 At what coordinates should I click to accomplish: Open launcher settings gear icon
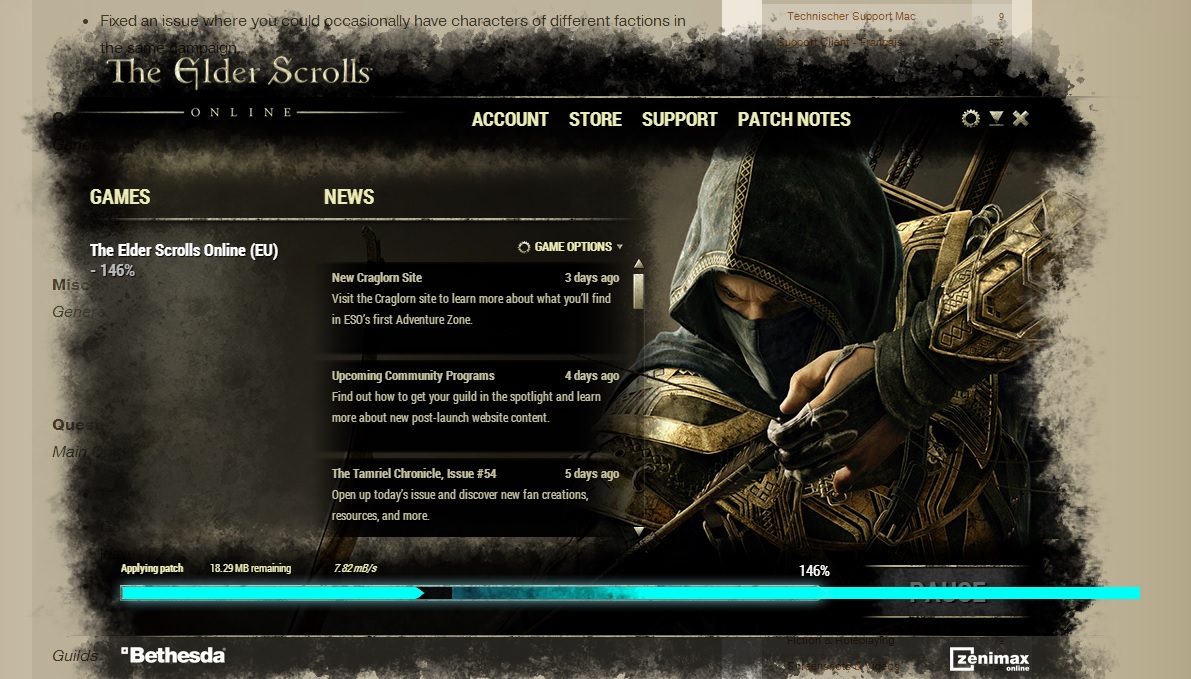click(970, 118)
